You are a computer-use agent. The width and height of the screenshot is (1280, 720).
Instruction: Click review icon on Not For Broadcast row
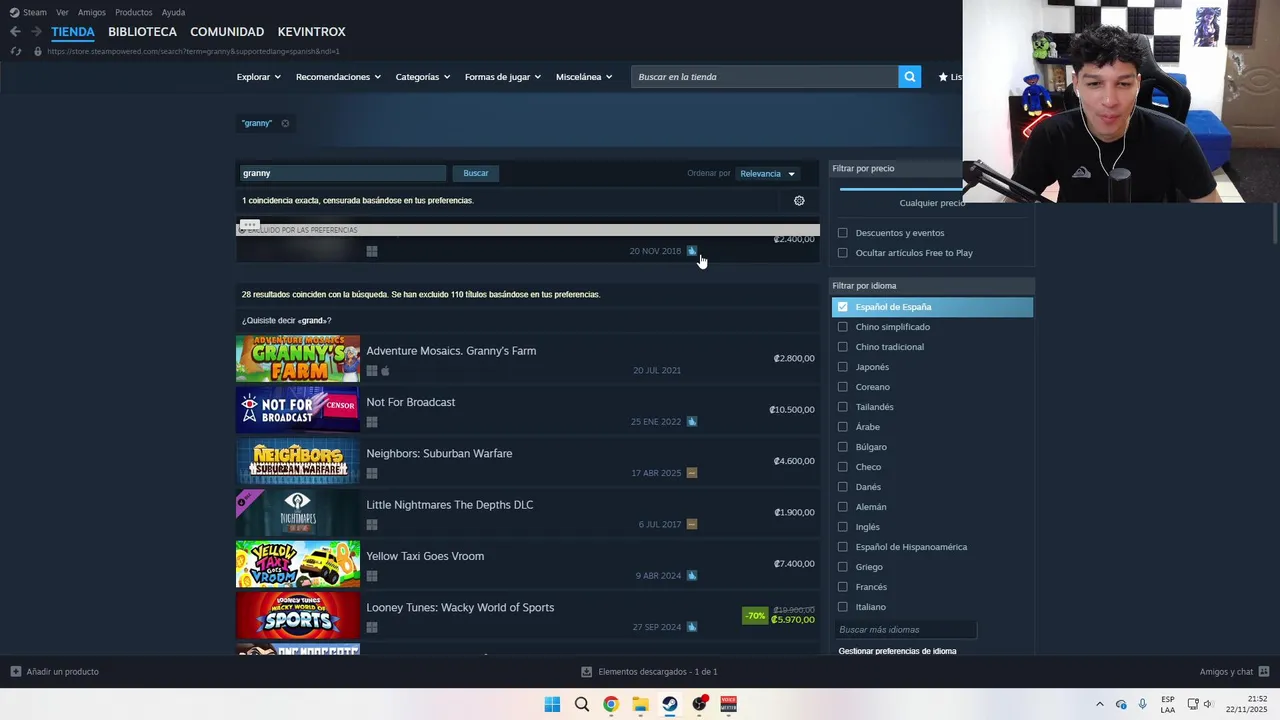pos(692,421)
